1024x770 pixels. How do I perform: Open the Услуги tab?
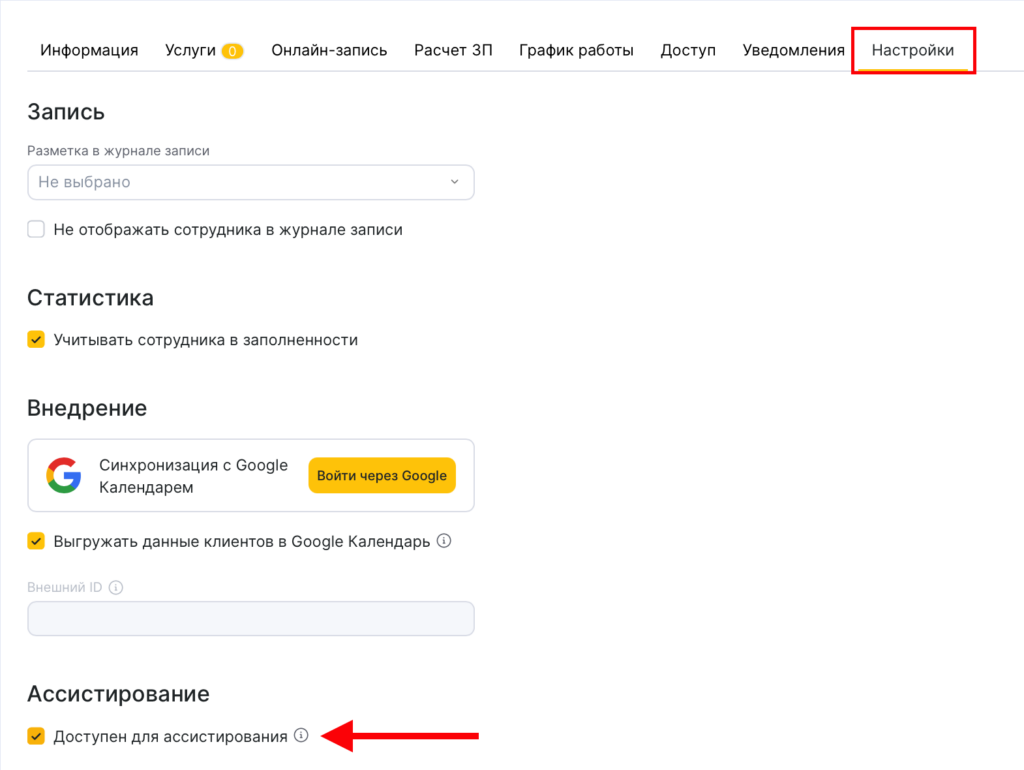(x=190, y=50)
